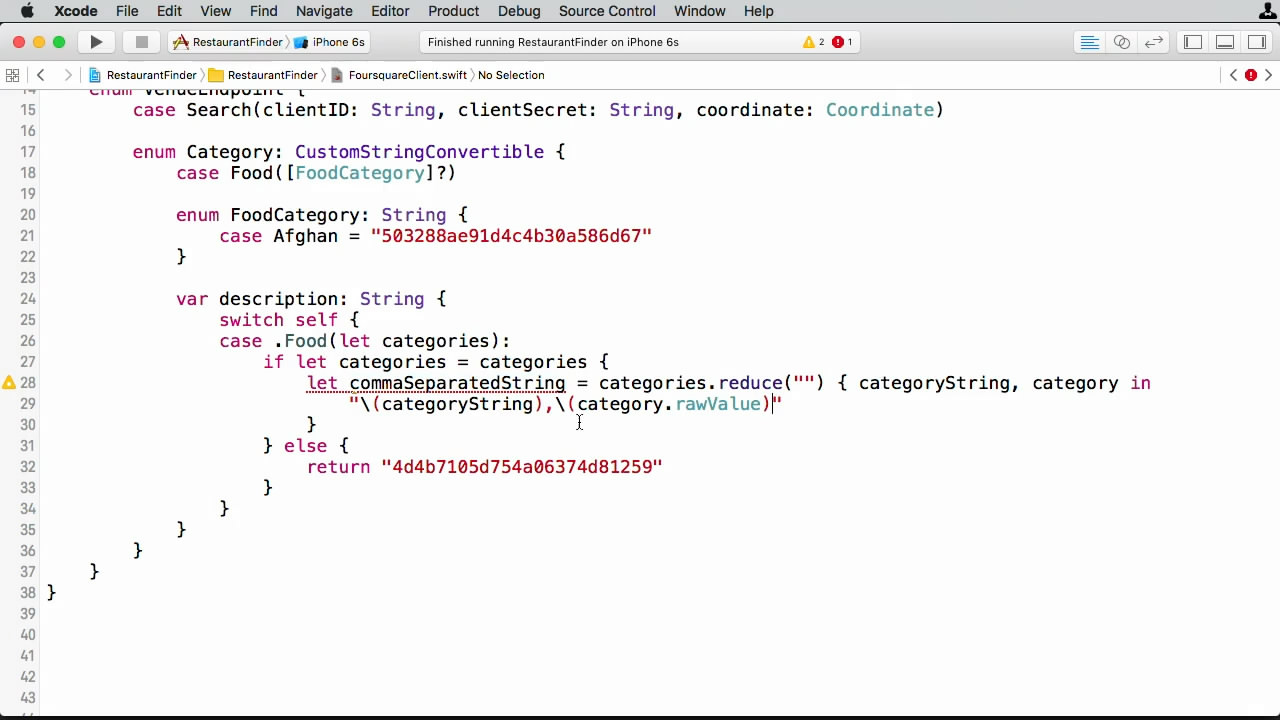Open the Find menu
Viewport: 1280px width, 720px height.
[264, 11]
